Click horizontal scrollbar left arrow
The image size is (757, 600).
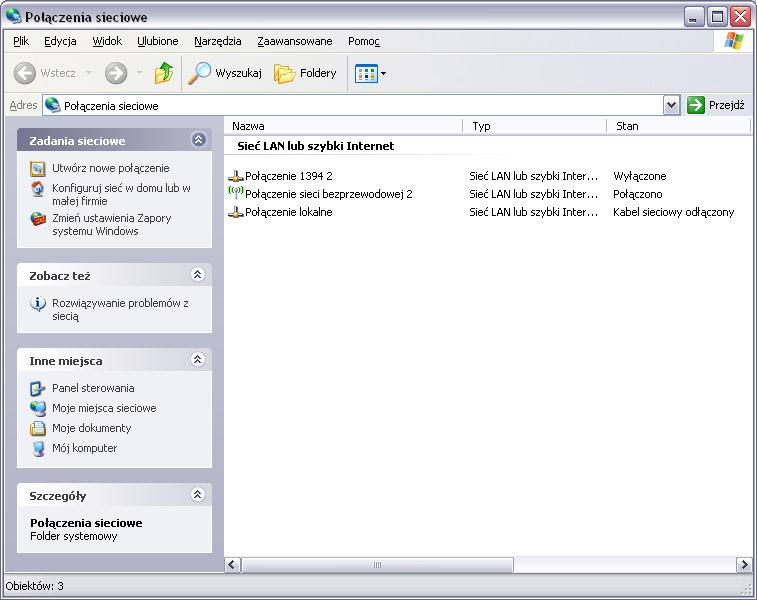tap(232, 564)
